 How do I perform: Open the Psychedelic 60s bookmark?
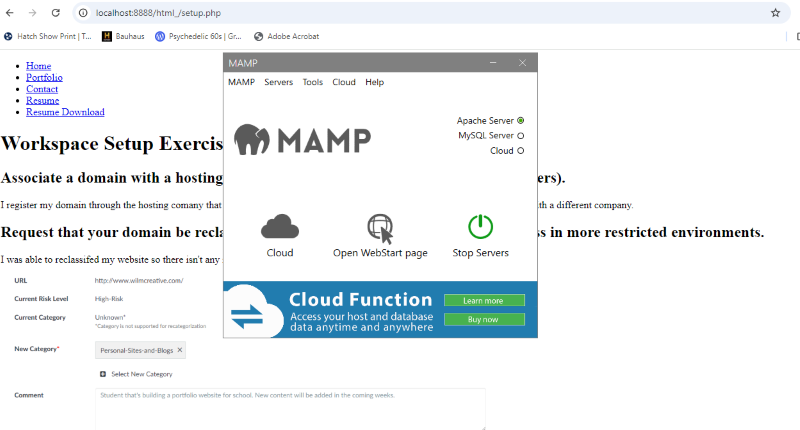point(198,36)
